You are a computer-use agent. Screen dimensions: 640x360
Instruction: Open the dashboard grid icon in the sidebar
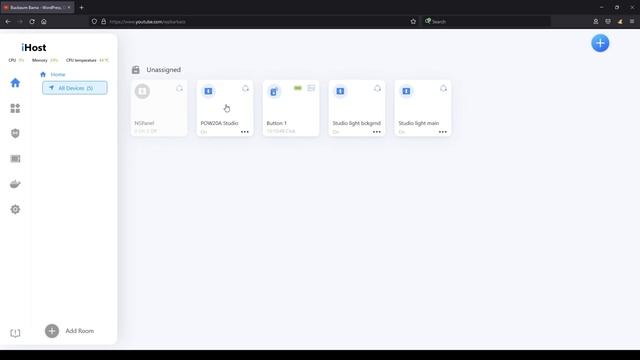point(15,108)
